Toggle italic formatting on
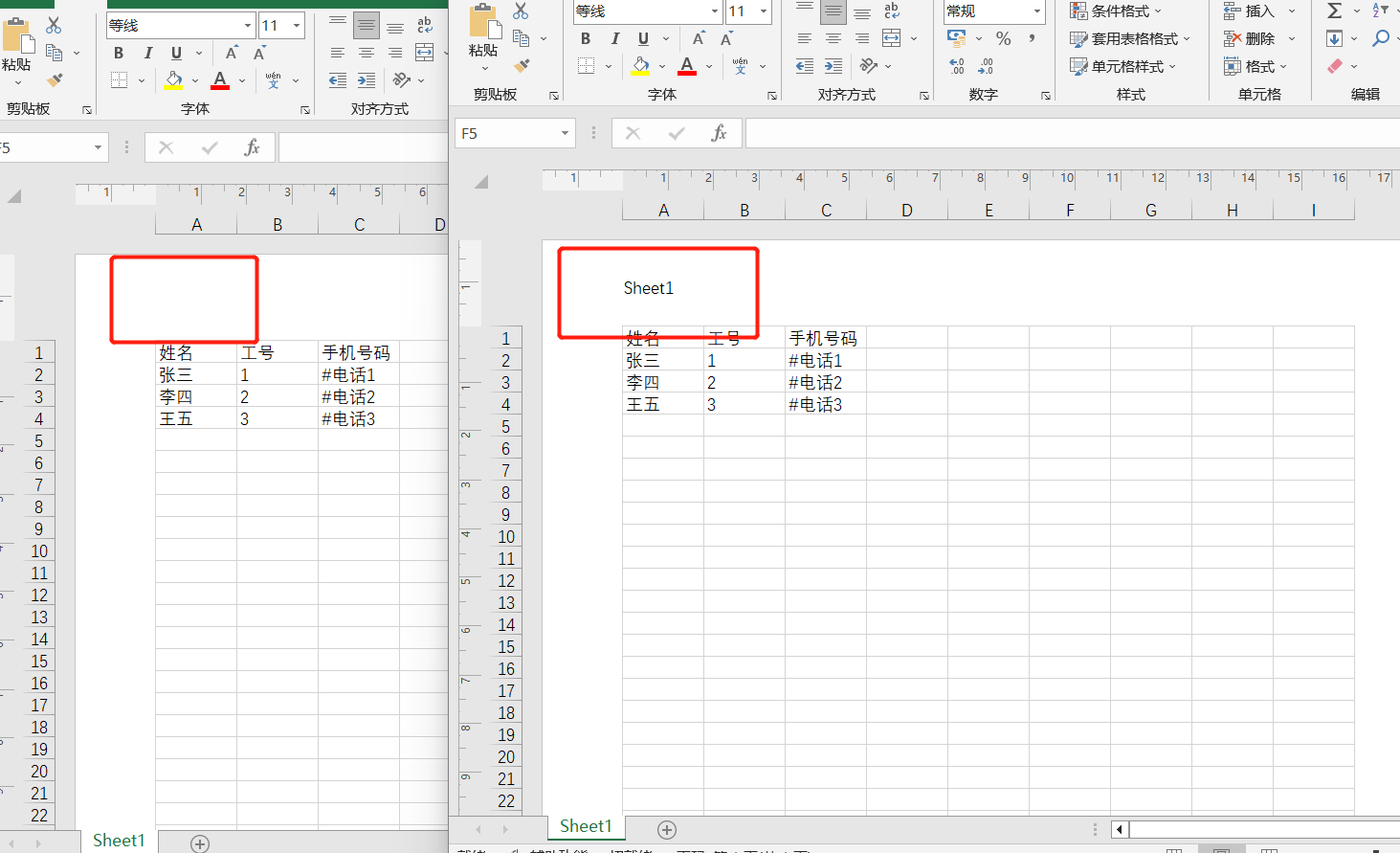Screen dimensions: 1400x853 click(613, 38)
